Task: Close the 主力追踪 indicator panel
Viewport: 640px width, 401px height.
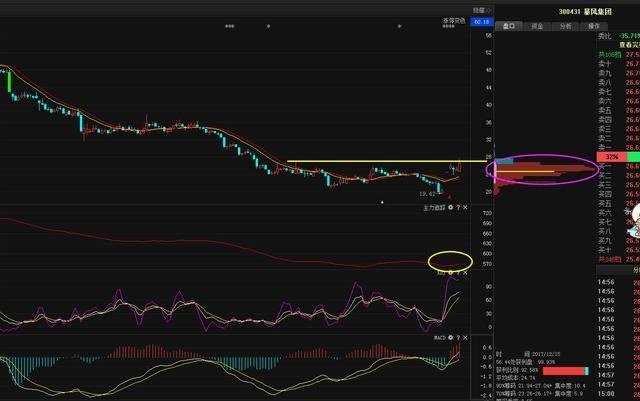Action: (x=466, y=207)
